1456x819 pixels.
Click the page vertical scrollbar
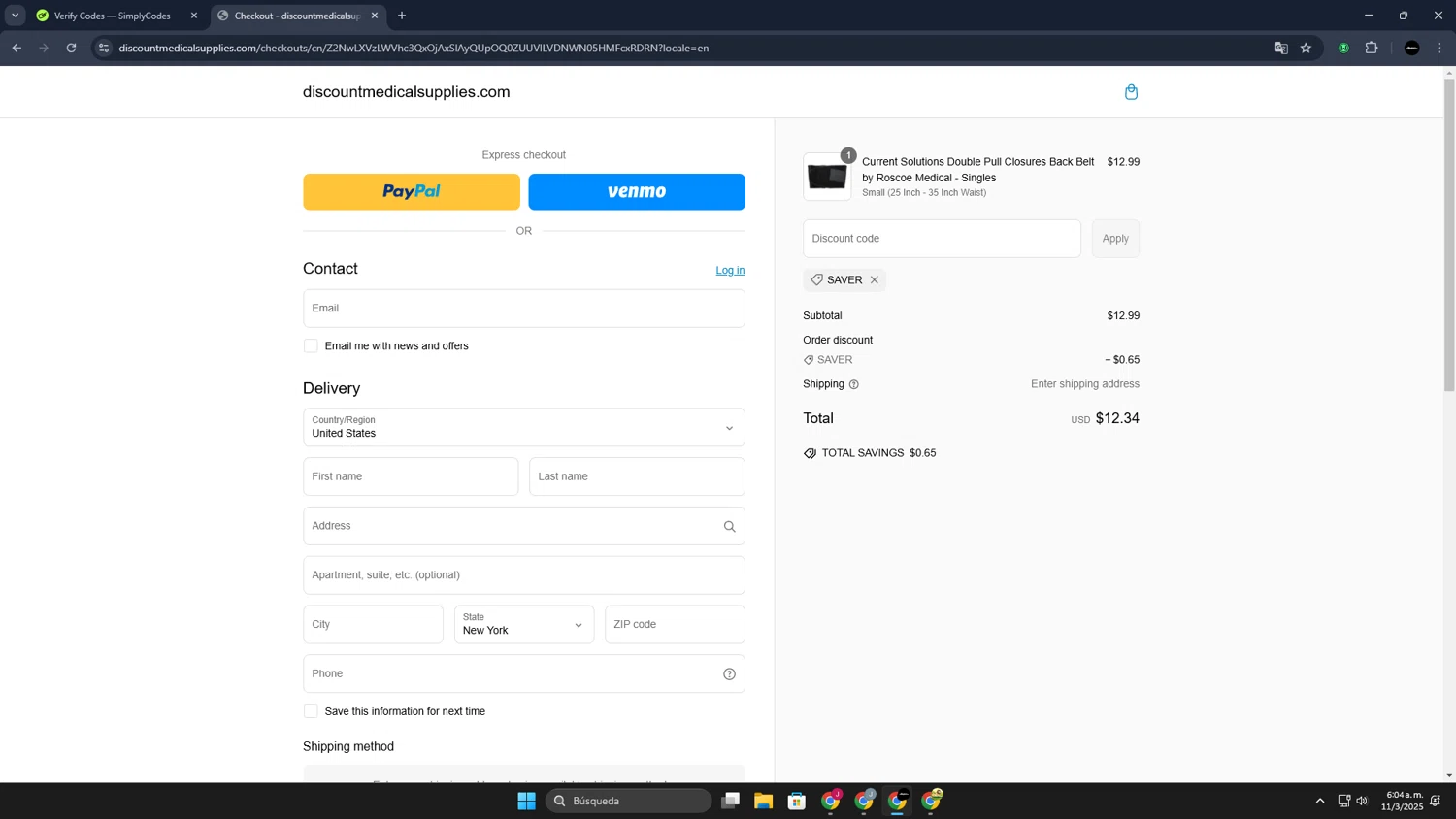point(1449,235)
